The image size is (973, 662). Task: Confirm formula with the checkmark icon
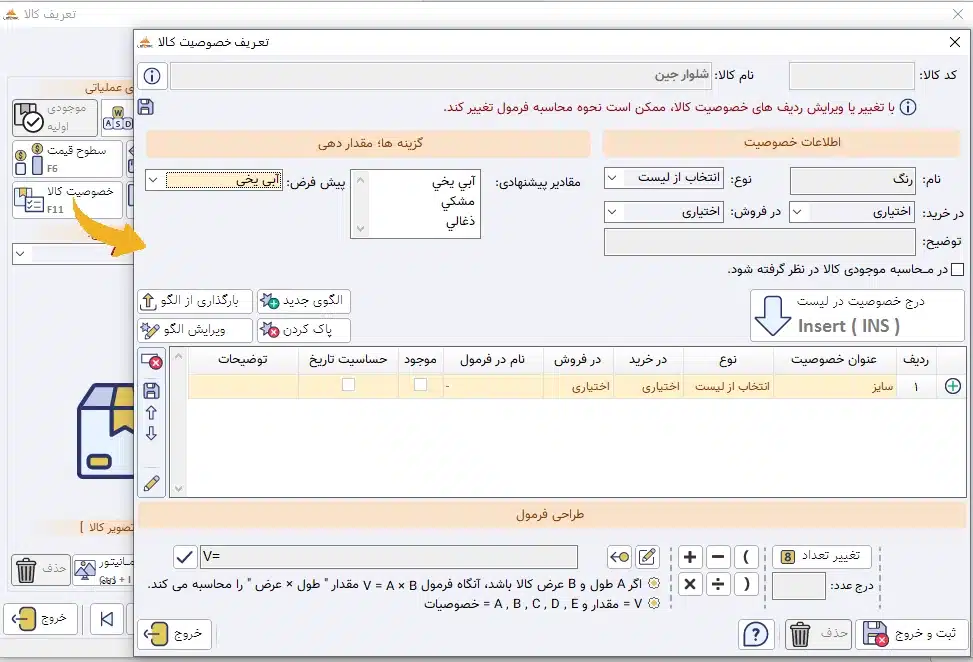185,557
